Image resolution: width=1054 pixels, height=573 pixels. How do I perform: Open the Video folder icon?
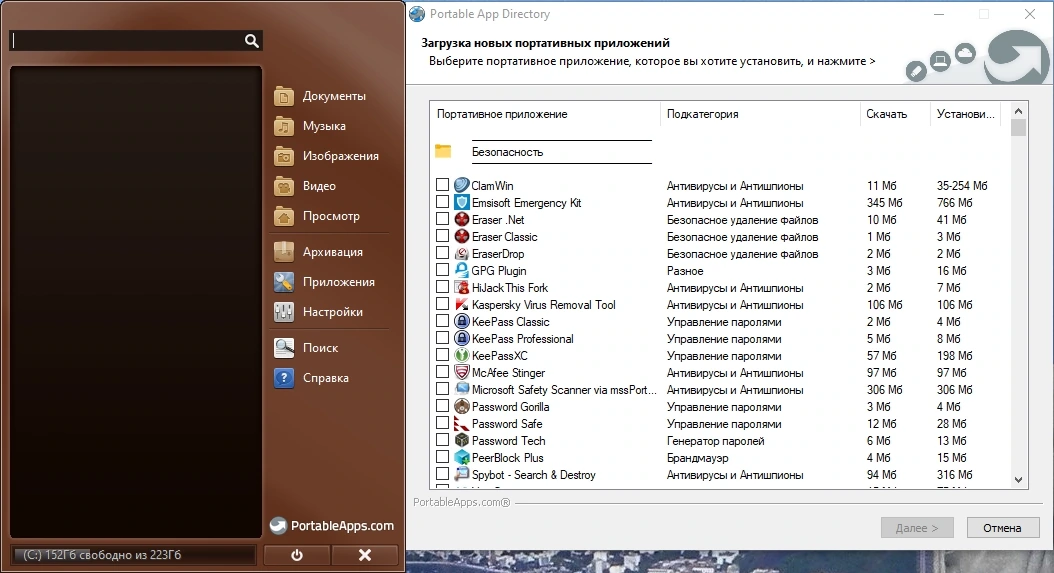click(284, 186)
